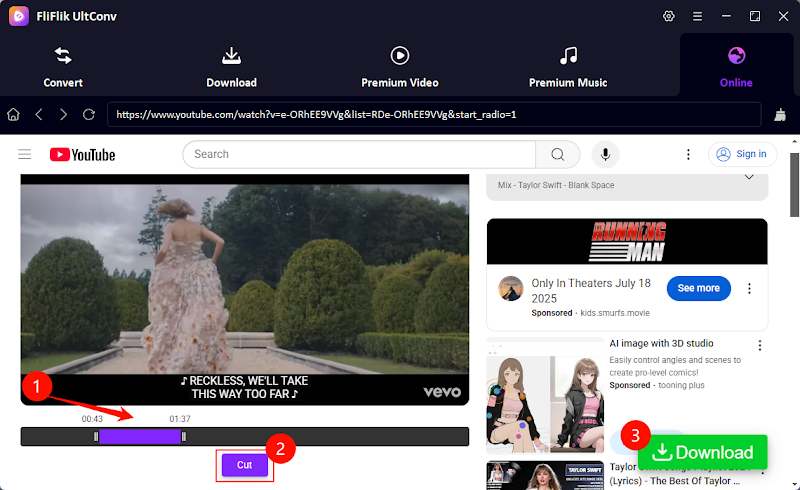Screen dimensions: 800x490
Task: Open the Taylor Swift lyrics playlist thumbnail
Action: [545, 476]
